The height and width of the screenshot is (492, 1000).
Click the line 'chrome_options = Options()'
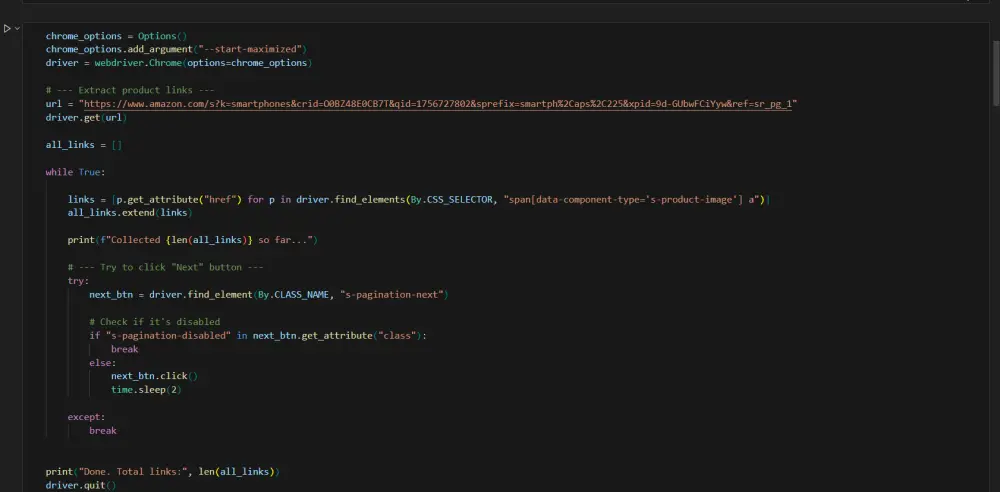(116, 36)
